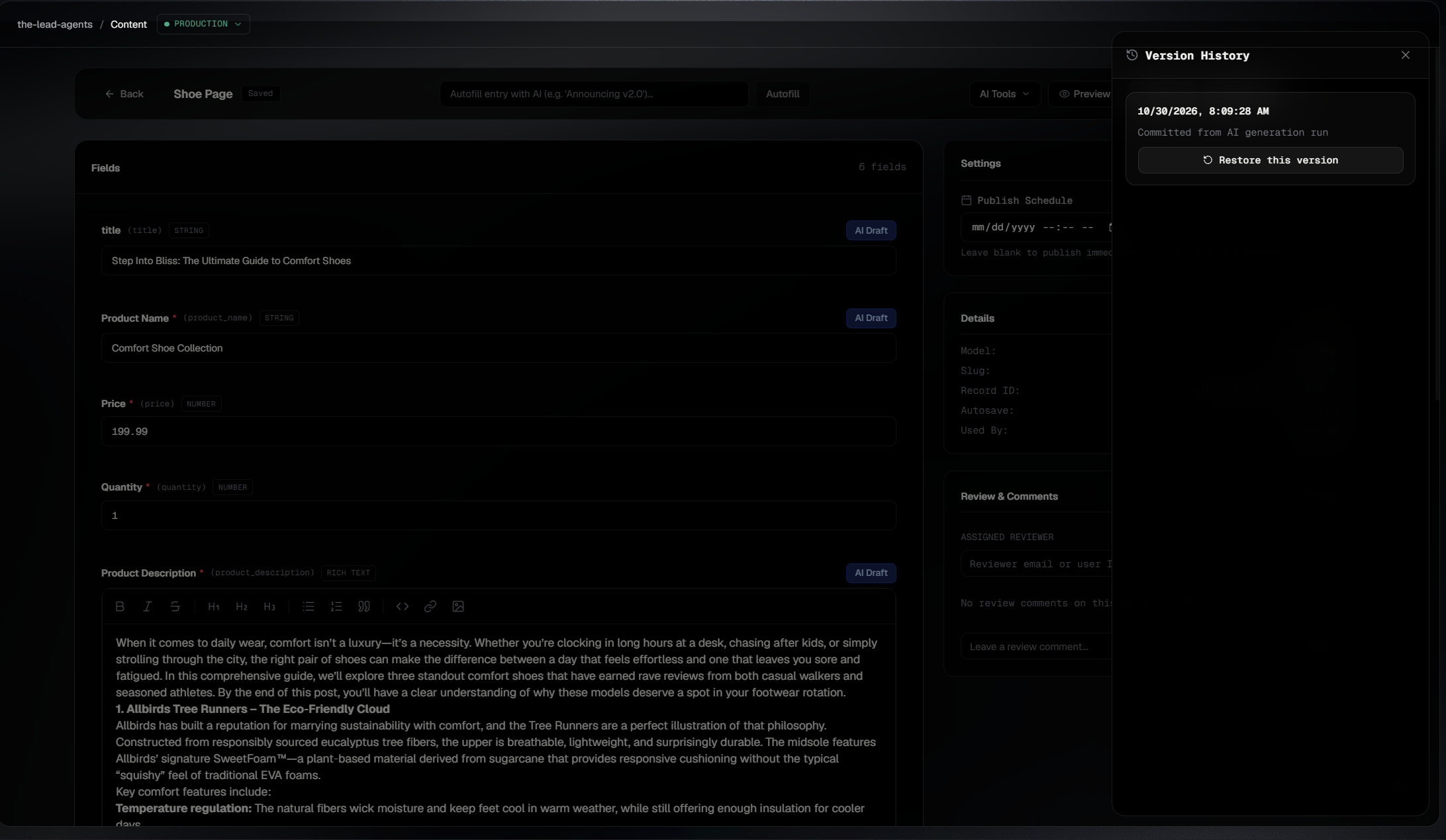This screenshot has width=1446, height=840.
Task: Insert a code block
Action: (x=403, y=606)
